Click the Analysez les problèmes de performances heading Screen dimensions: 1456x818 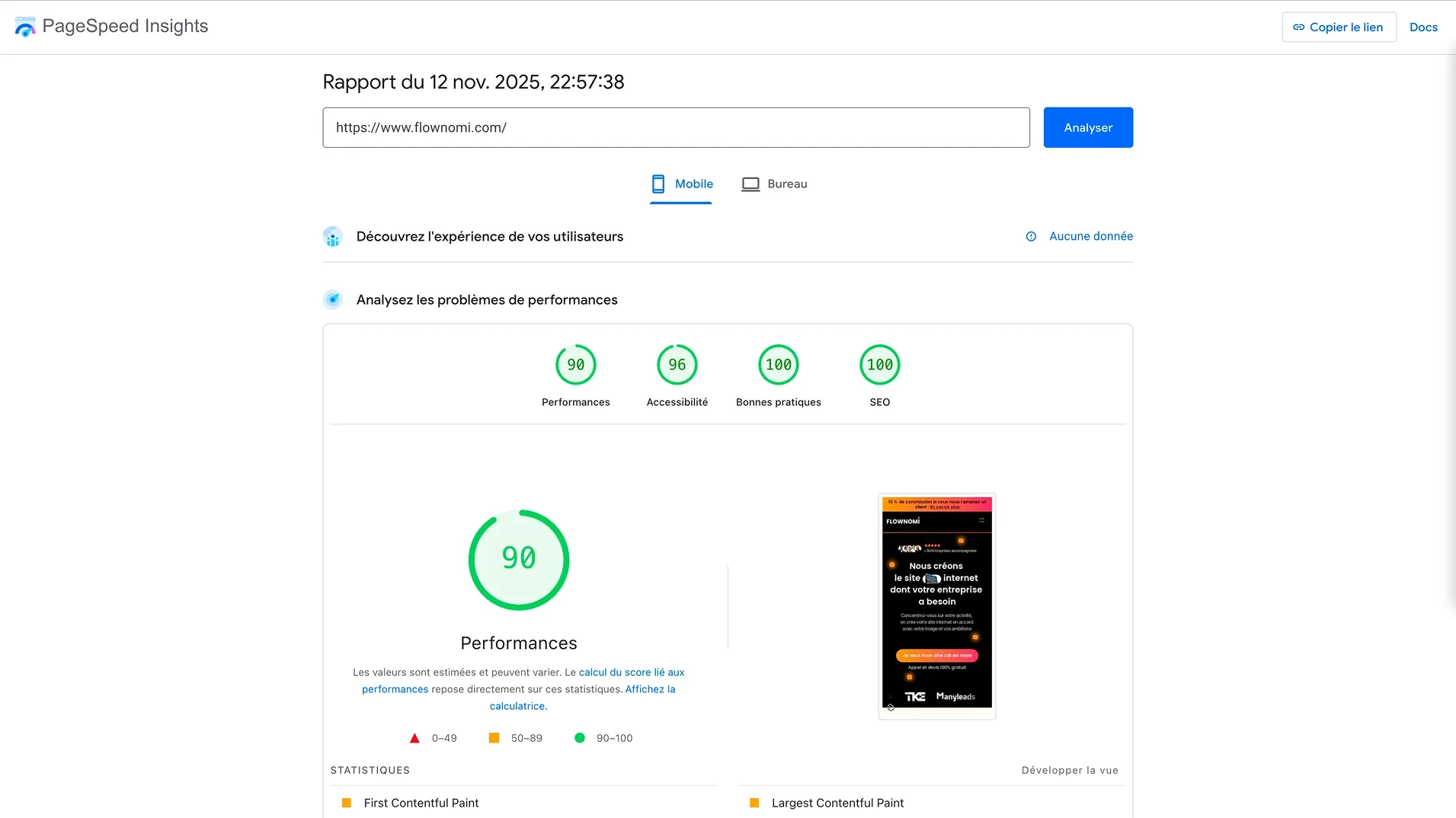click(x=487, y=299)
